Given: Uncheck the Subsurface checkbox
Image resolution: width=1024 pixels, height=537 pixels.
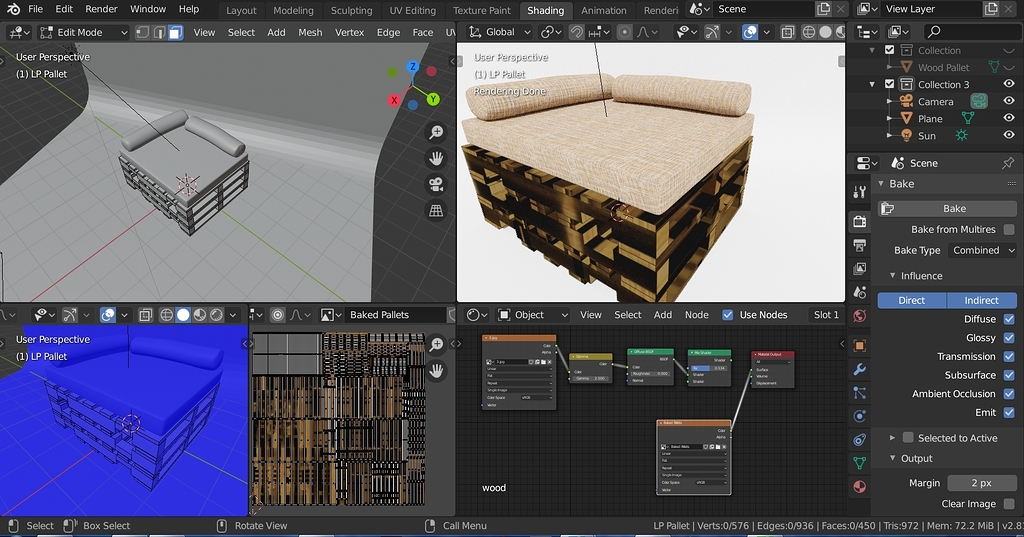Looking at the screenshot, I should click(1009, 375).
